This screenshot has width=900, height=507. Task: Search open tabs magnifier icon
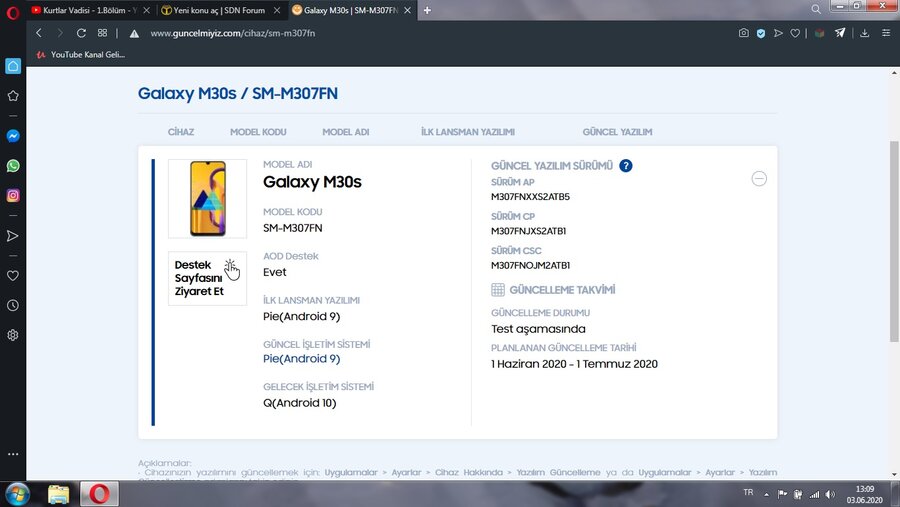click(816, 9)
